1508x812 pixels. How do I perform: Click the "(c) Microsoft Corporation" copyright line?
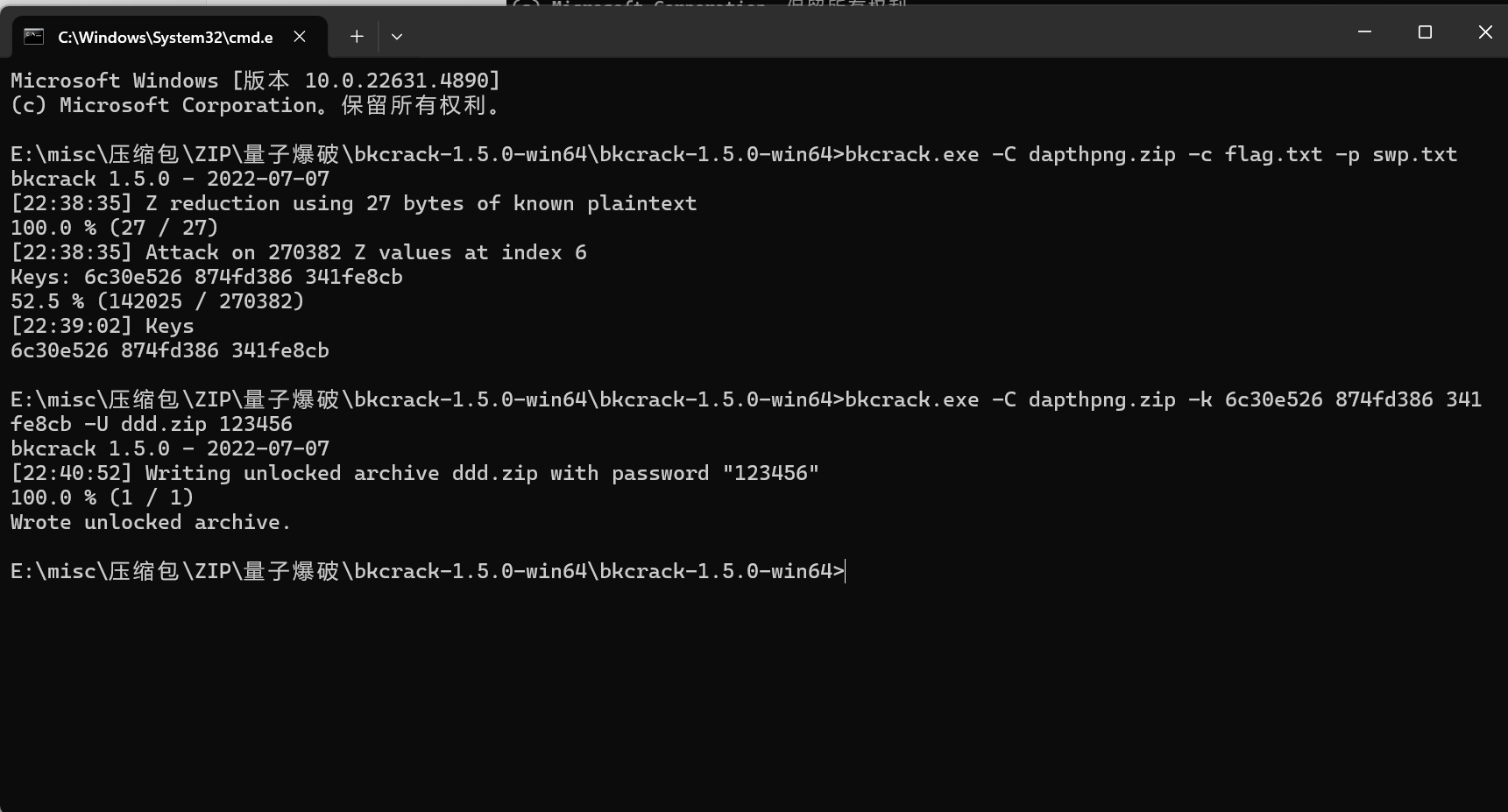click(256, 105)
